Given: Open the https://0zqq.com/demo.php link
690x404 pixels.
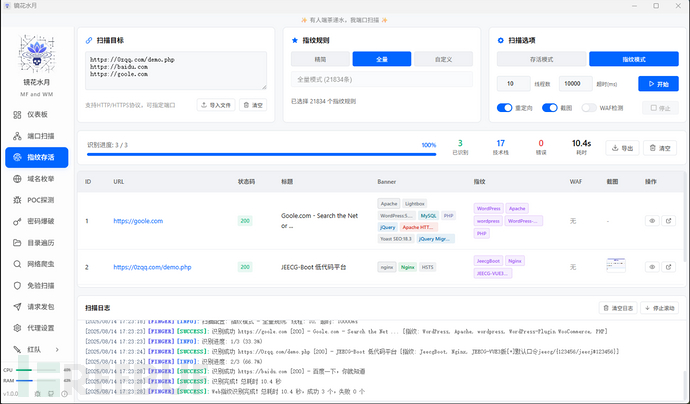Looking at the screenshot, I should [x=152, y=267].
